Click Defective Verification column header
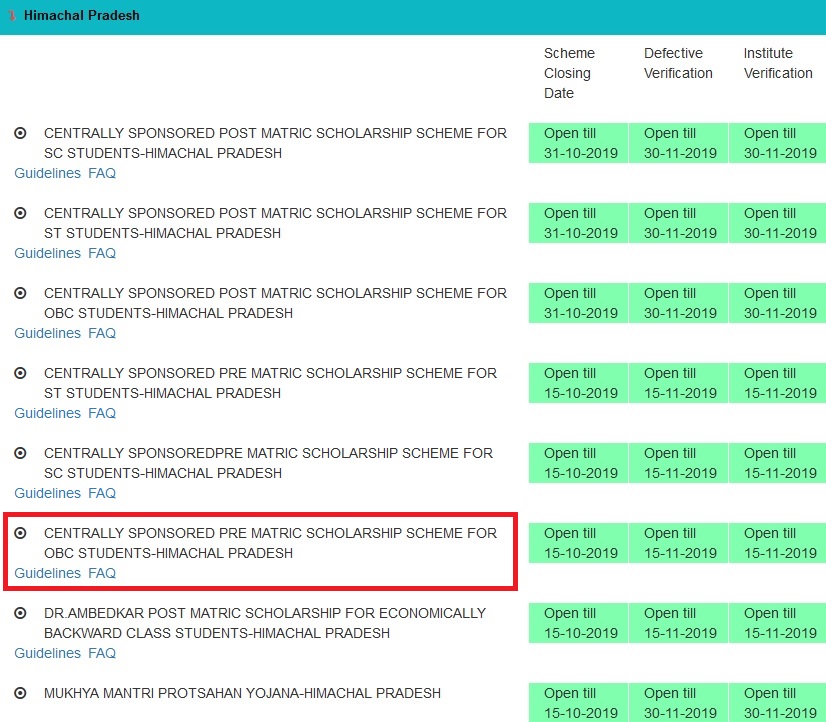 [x=678, y=63]
